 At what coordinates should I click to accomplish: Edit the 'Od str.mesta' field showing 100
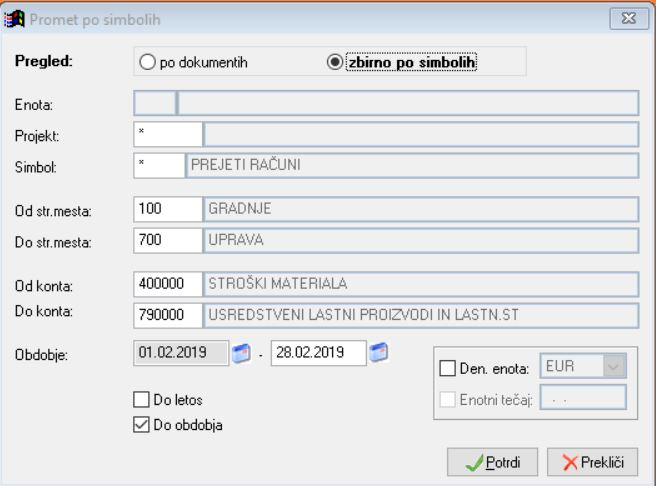pyautogui.click(x=168, y=209)
